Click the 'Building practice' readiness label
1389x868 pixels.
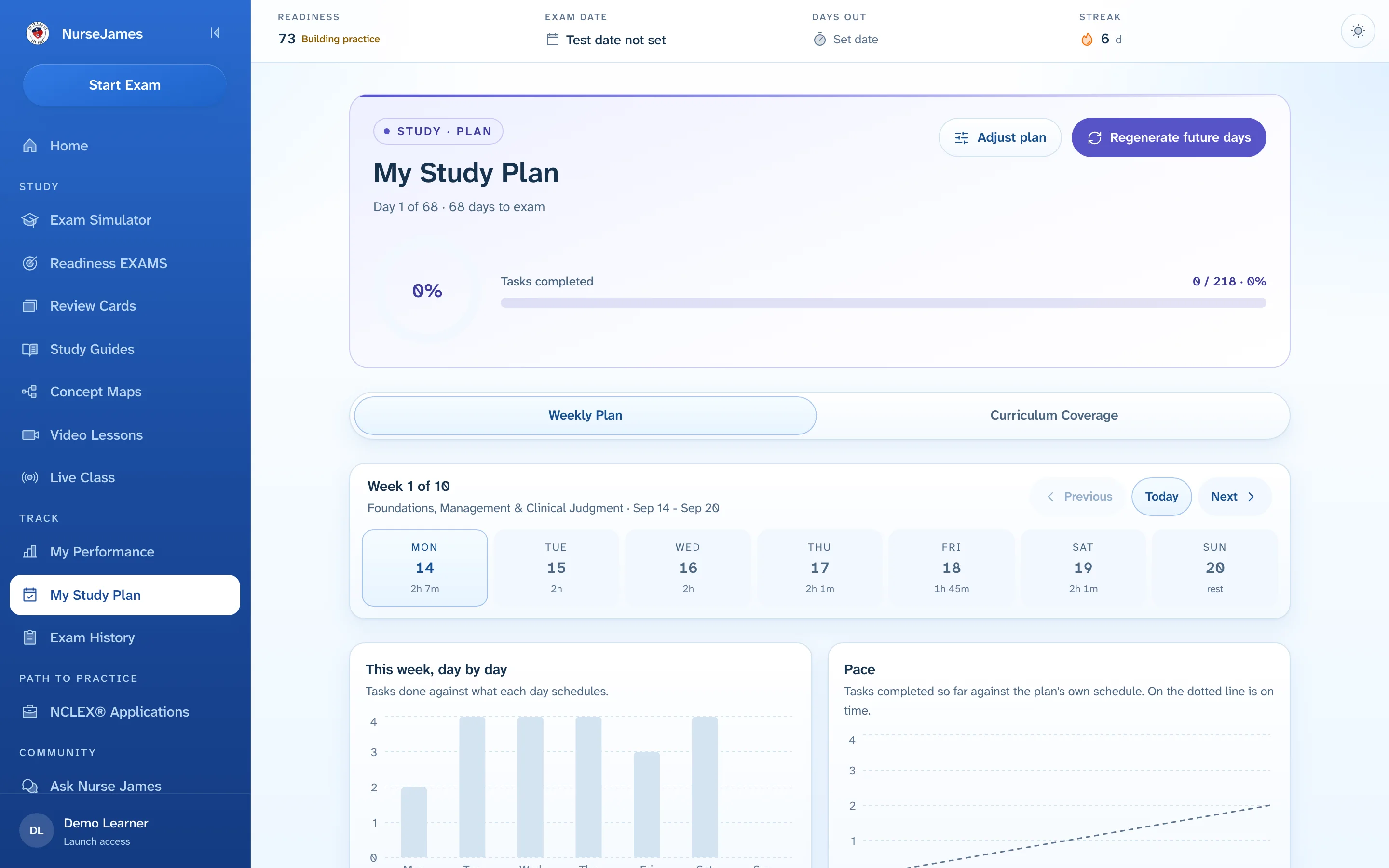click(340, 39)
